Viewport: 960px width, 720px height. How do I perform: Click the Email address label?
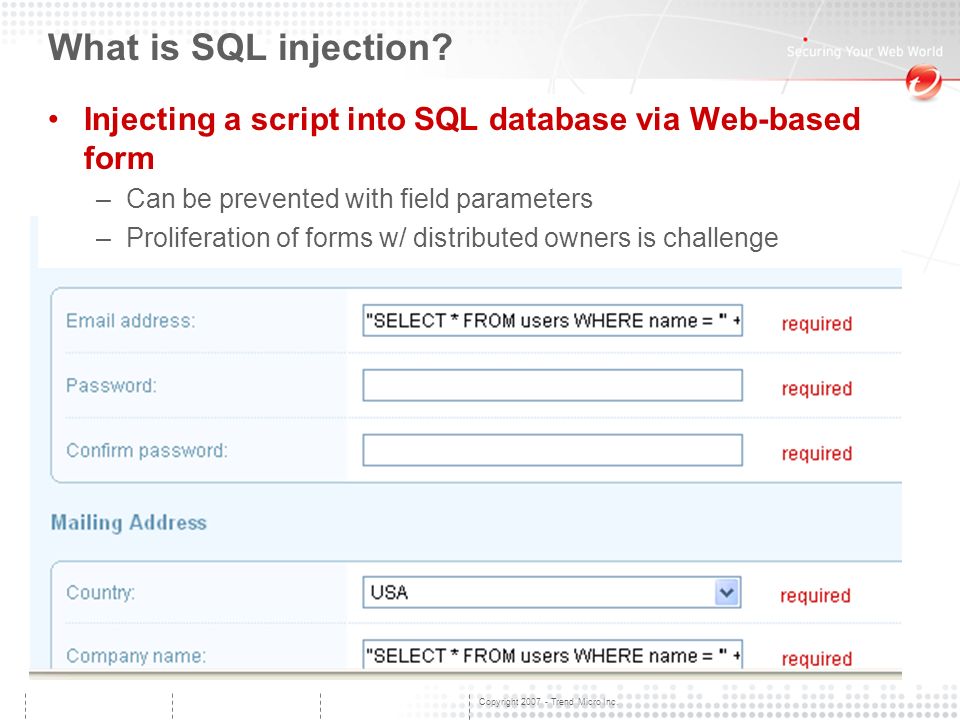pyautogui.click(x=130, y=321)
